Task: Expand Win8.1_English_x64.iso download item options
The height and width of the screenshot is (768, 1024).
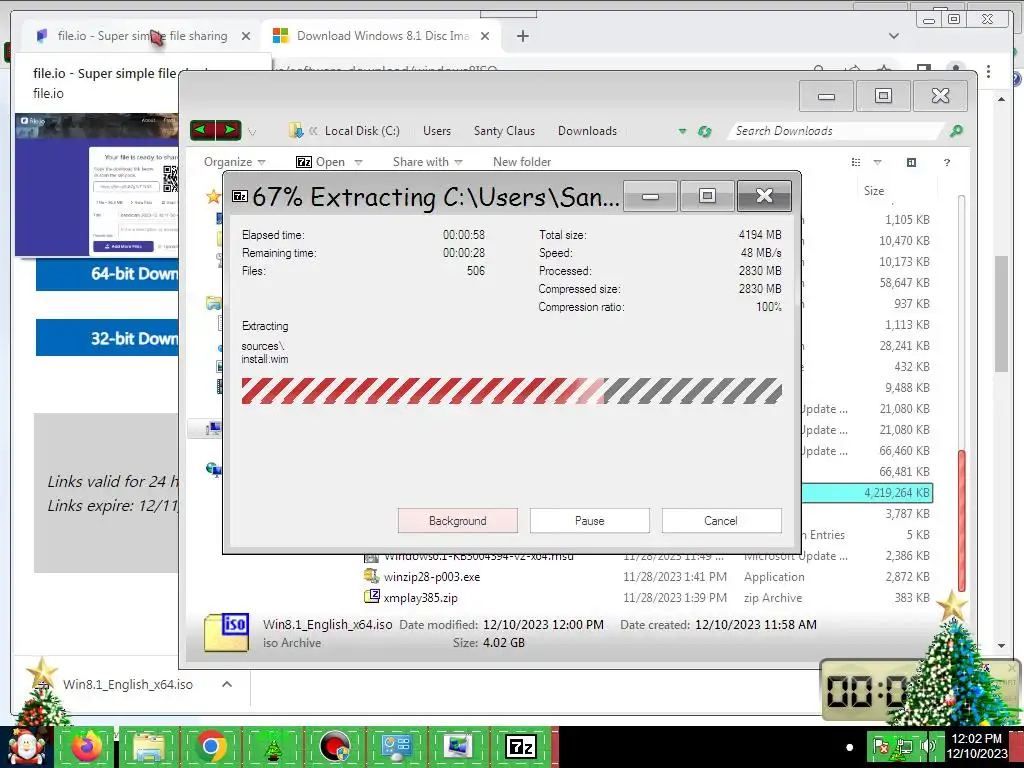Action: point(227,684)
